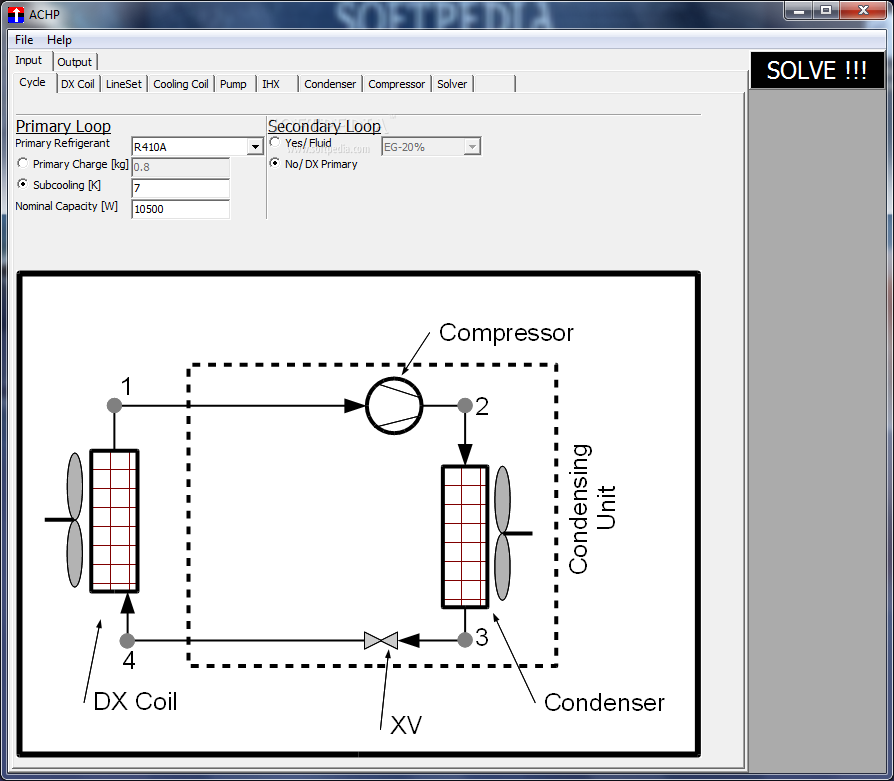Screen dimensions: 894x781
Task: Open the Condenser tab
Action: (330, 84)
